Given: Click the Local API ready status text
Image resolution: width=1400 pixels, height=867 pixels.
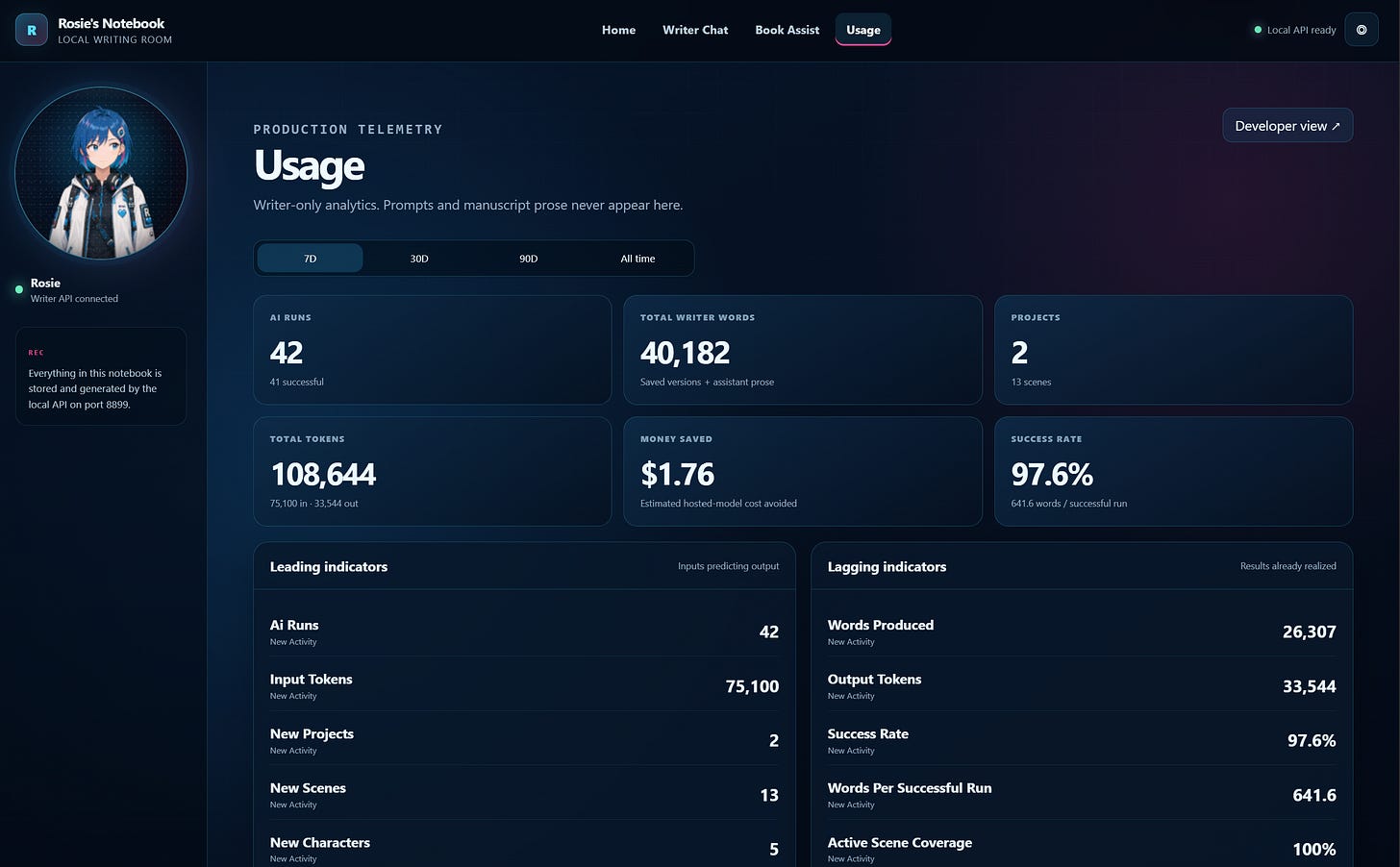Looking at the screenshot, I should pyautogui.click(x=1302, y=30).
